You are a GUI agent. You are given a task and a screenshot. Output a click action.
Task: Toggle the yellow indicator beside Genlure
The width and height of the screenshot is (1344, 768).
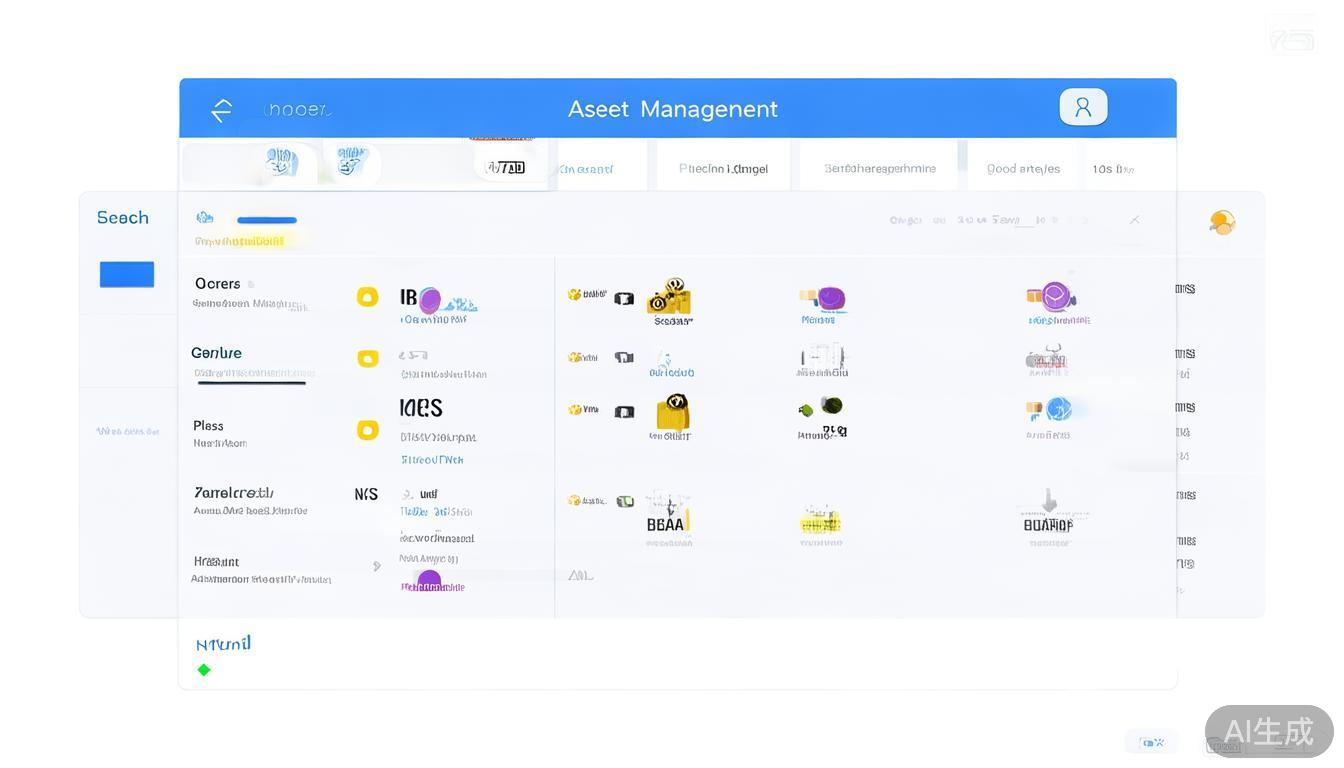point(368,358)
